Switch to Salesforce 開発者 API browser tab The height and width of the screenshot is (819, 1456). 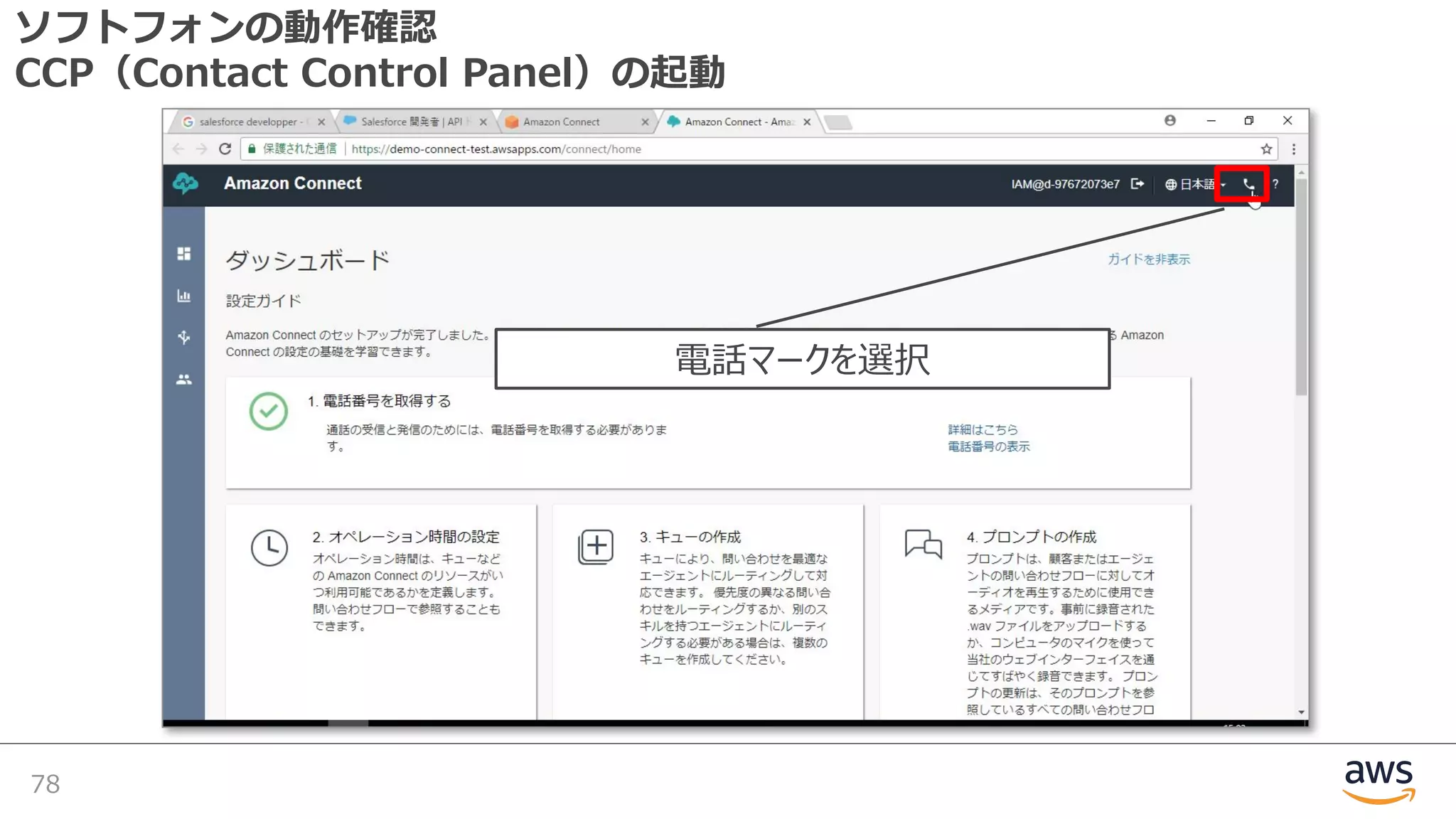[414, 122]
